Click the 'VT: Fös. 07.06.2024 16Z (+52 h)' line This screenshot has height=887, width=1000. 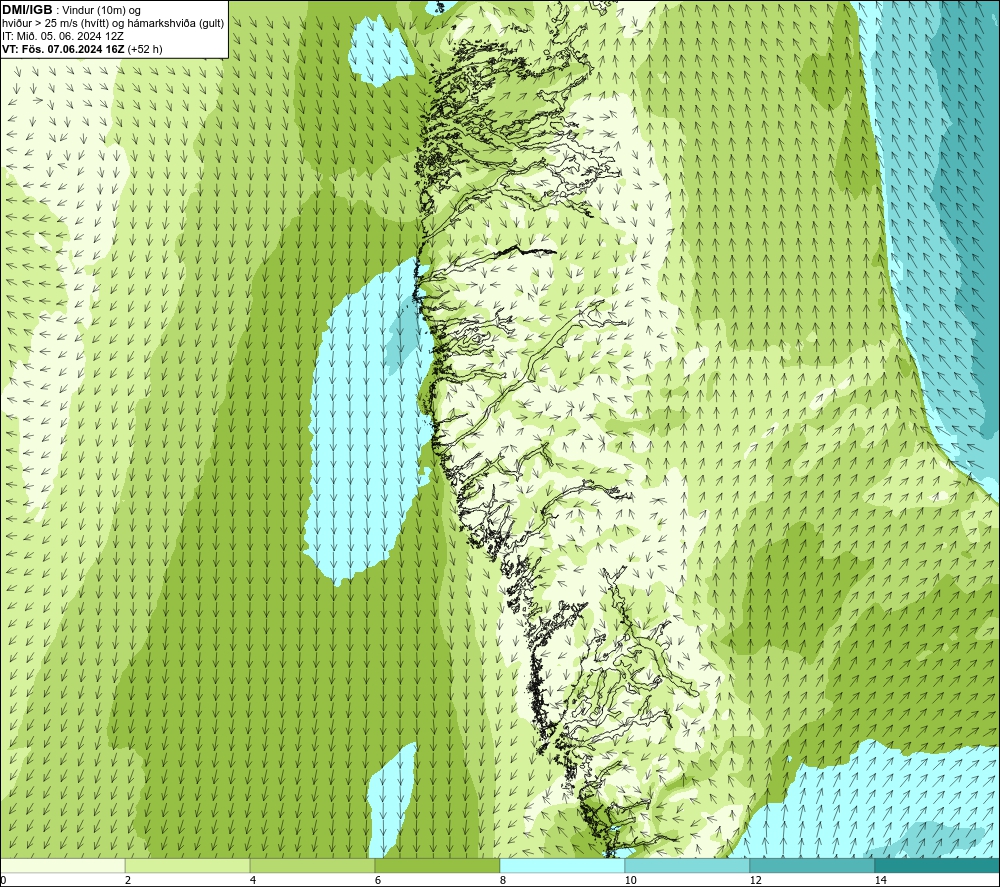[x=82, y=48]
